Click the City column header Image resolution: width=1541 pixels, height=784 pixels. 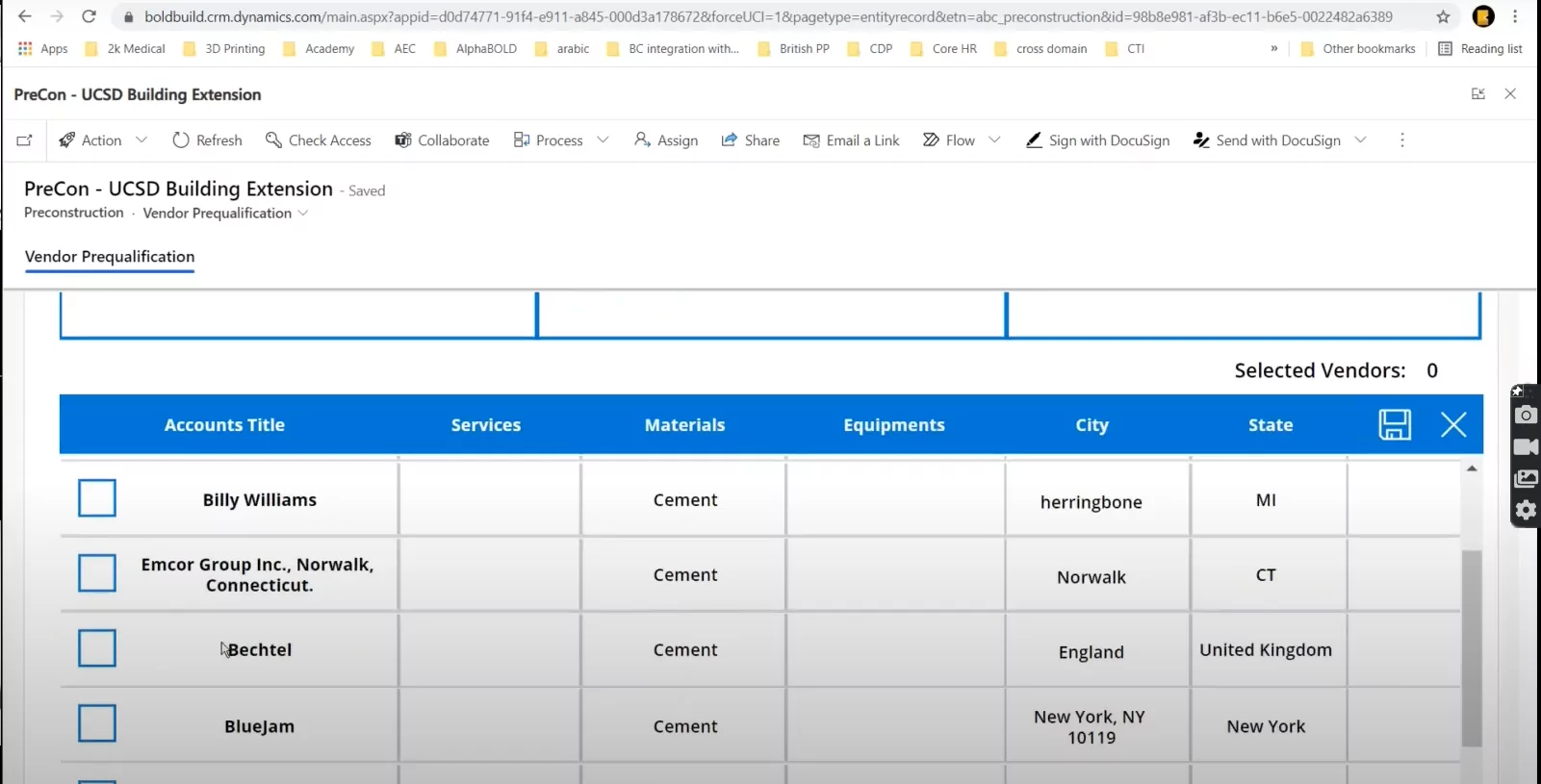[1092, 425]
